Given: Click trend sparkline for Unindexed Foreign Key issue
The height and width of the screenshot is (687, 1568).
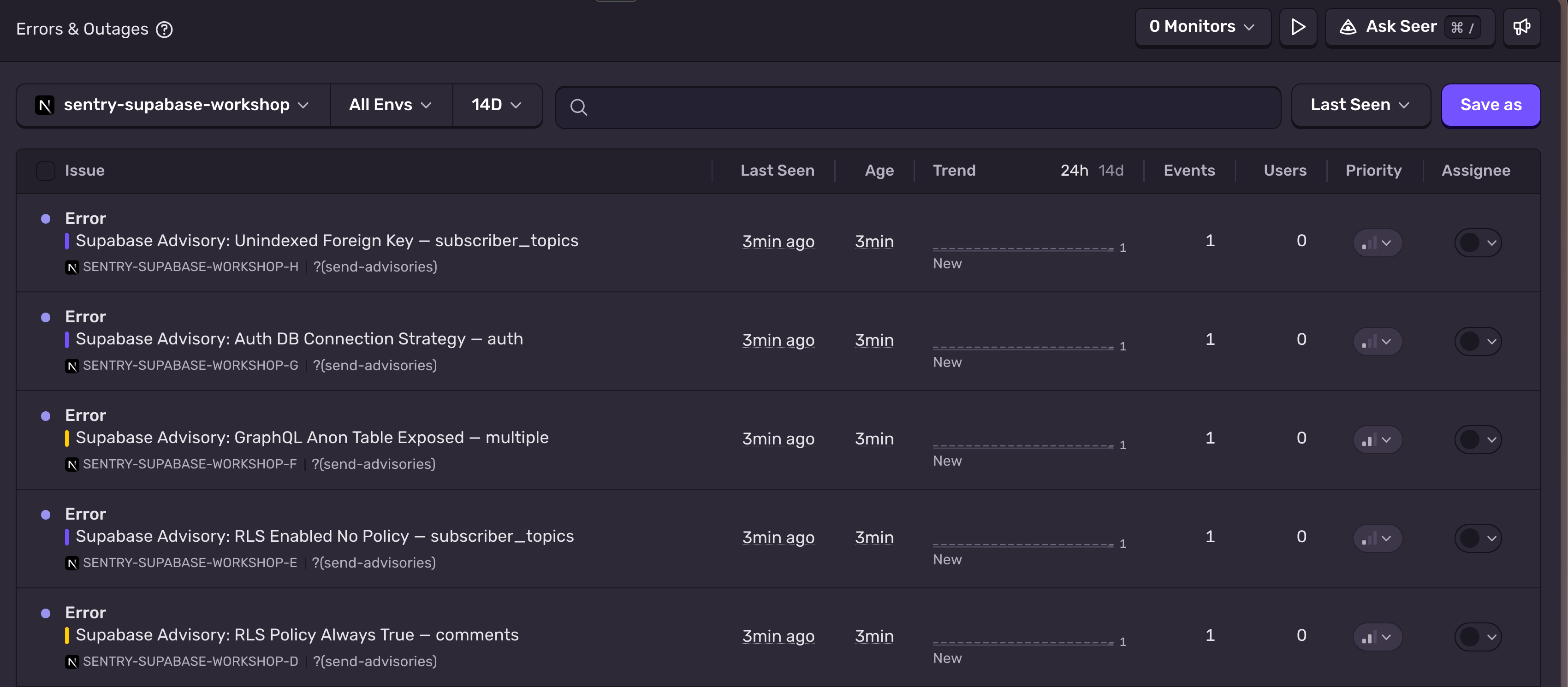Looking at the screenshot, I should pyautogui.click(x=1022, y=248).
